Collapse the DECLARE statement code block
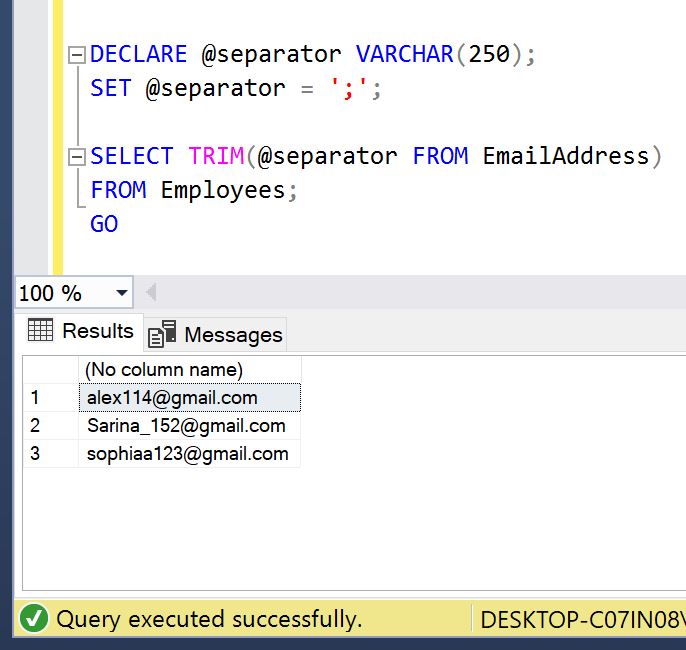 click(x=76, y=56)
